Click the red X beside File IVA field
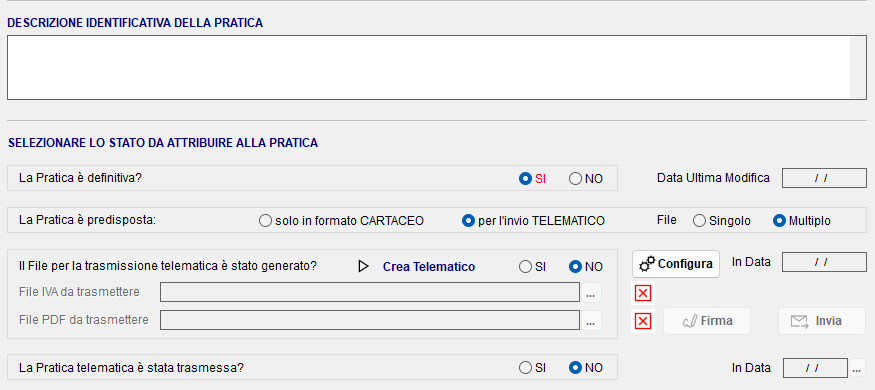The image size is (875, 390). pyautogui.click(x=643, y=293)
